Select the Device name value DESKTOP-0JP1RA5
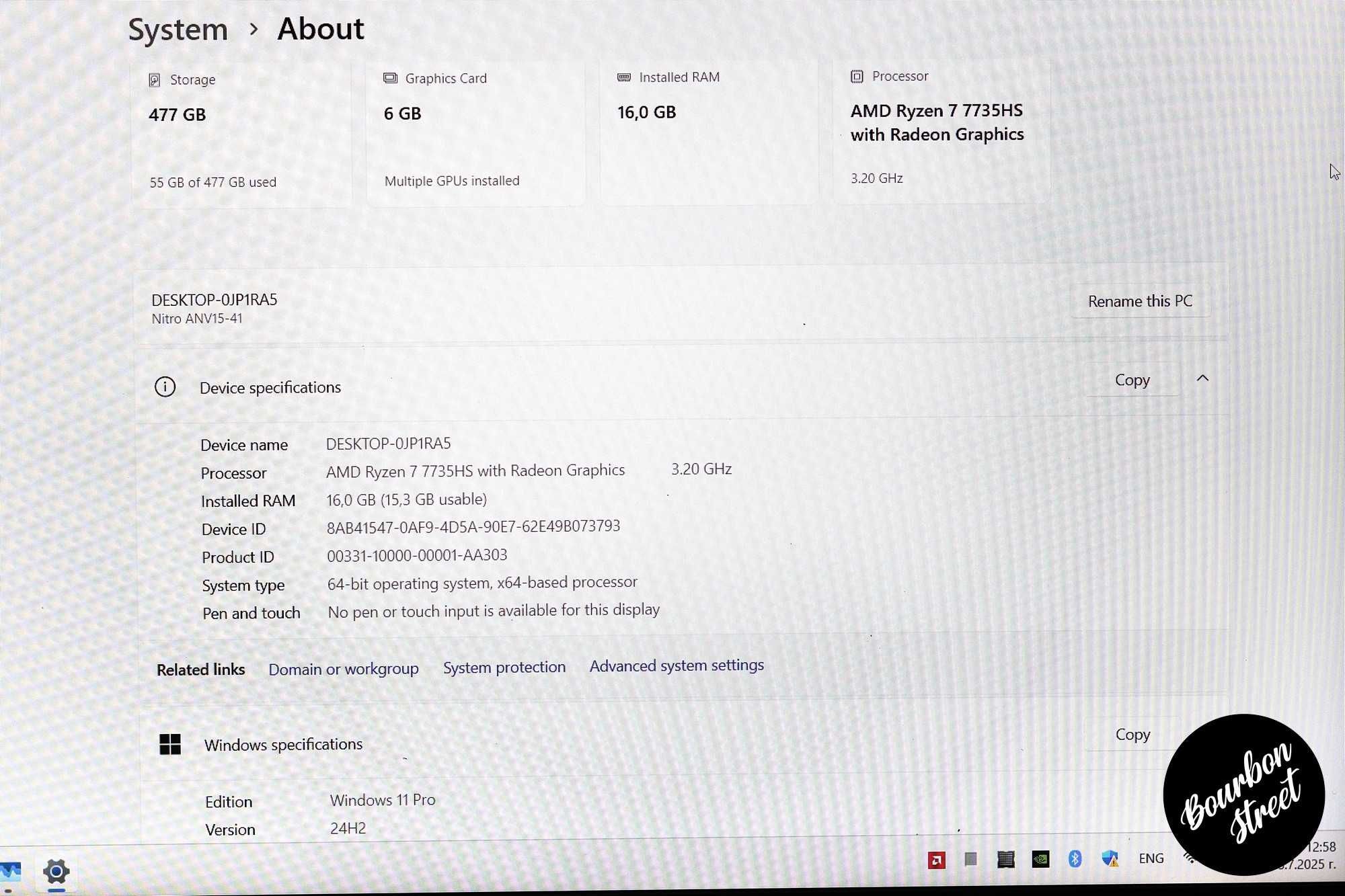Screen dimensions: 1345x896 [x=388, y=444]
